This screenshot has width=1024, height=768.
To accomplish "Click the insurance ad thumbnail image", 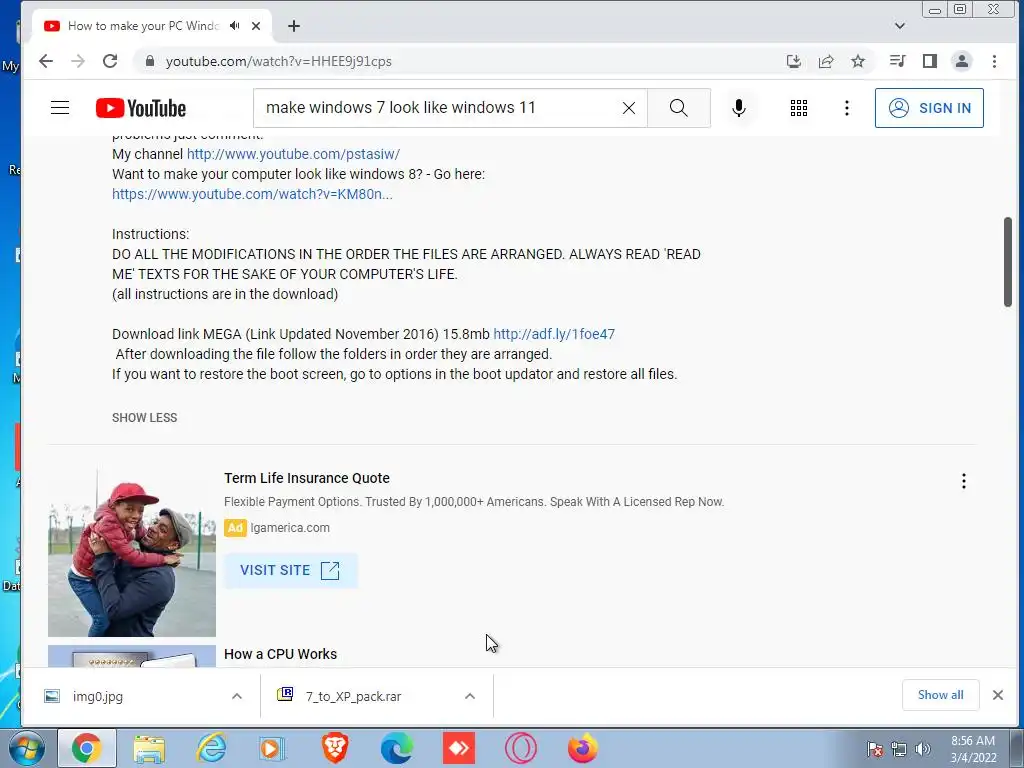I will (x=132, y=552).
